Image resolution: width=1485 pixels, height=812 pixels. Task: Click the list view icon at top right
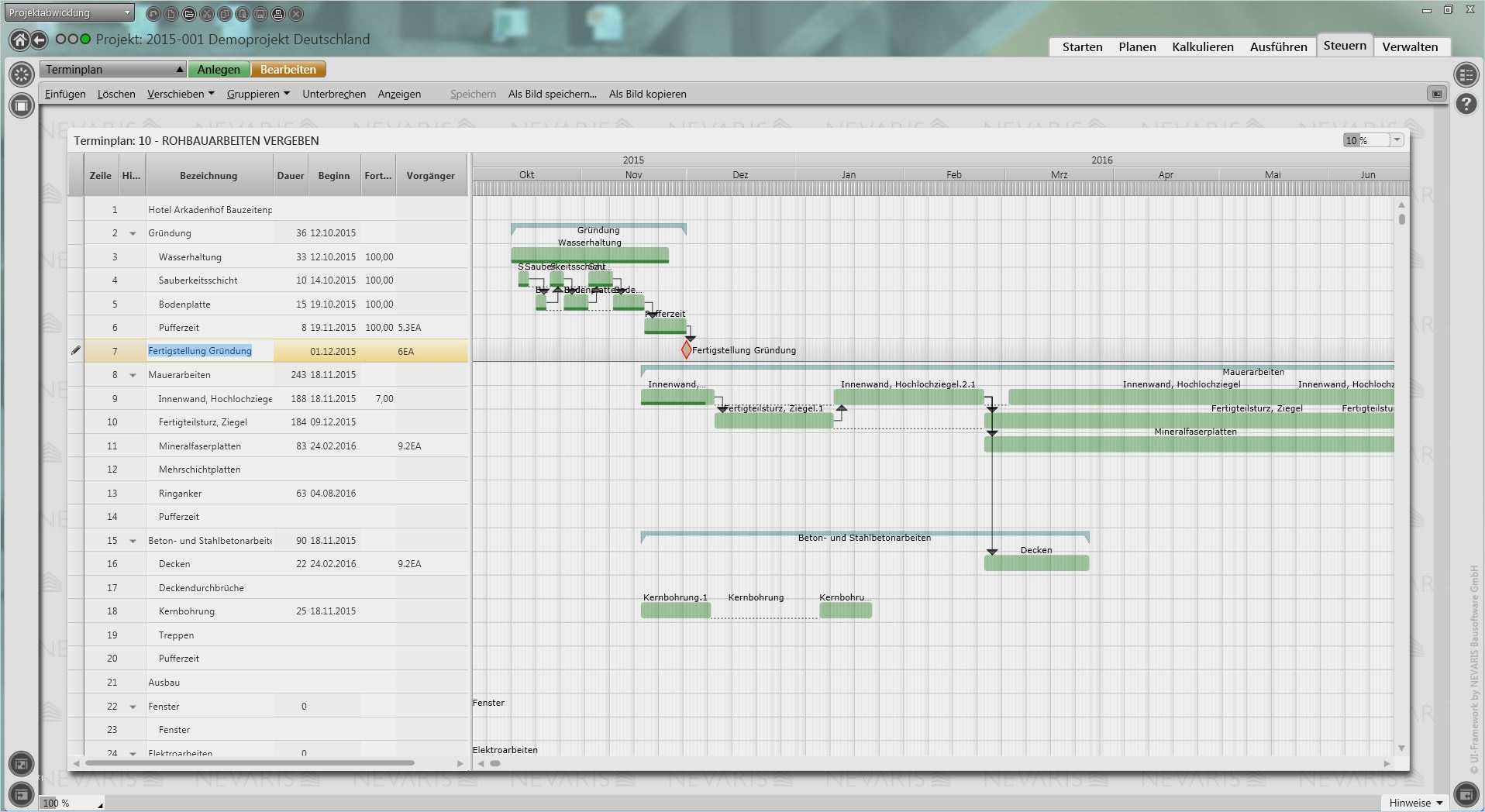pyautogui.click(x=1466, y=74)
